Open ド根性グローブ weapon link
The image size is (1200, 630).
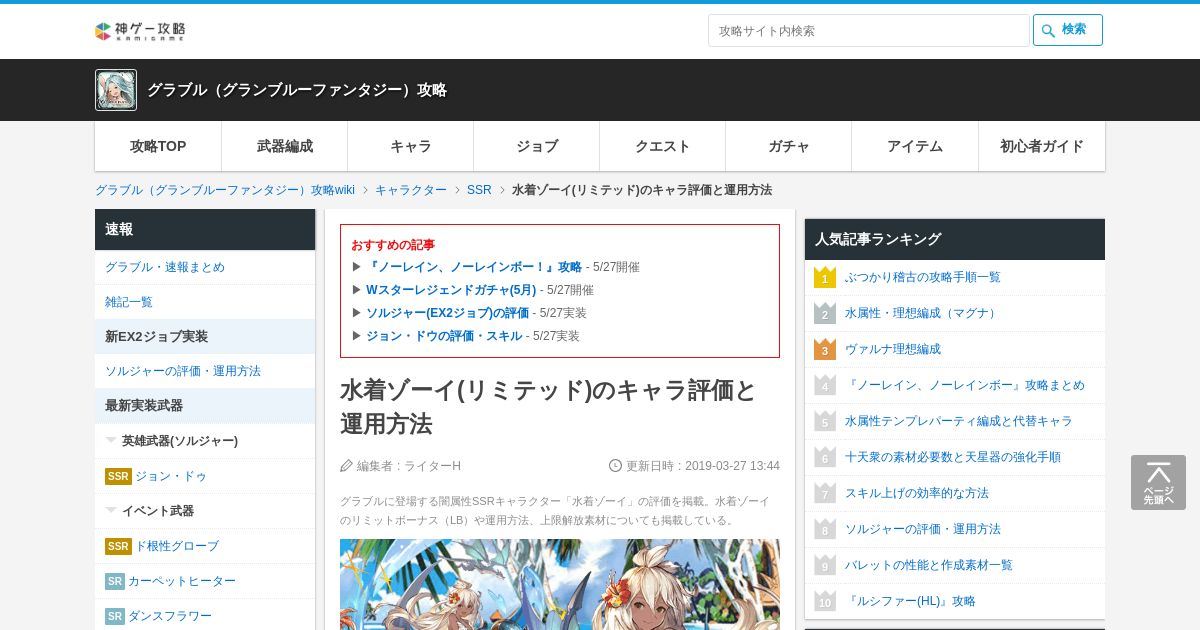[177, 546]
